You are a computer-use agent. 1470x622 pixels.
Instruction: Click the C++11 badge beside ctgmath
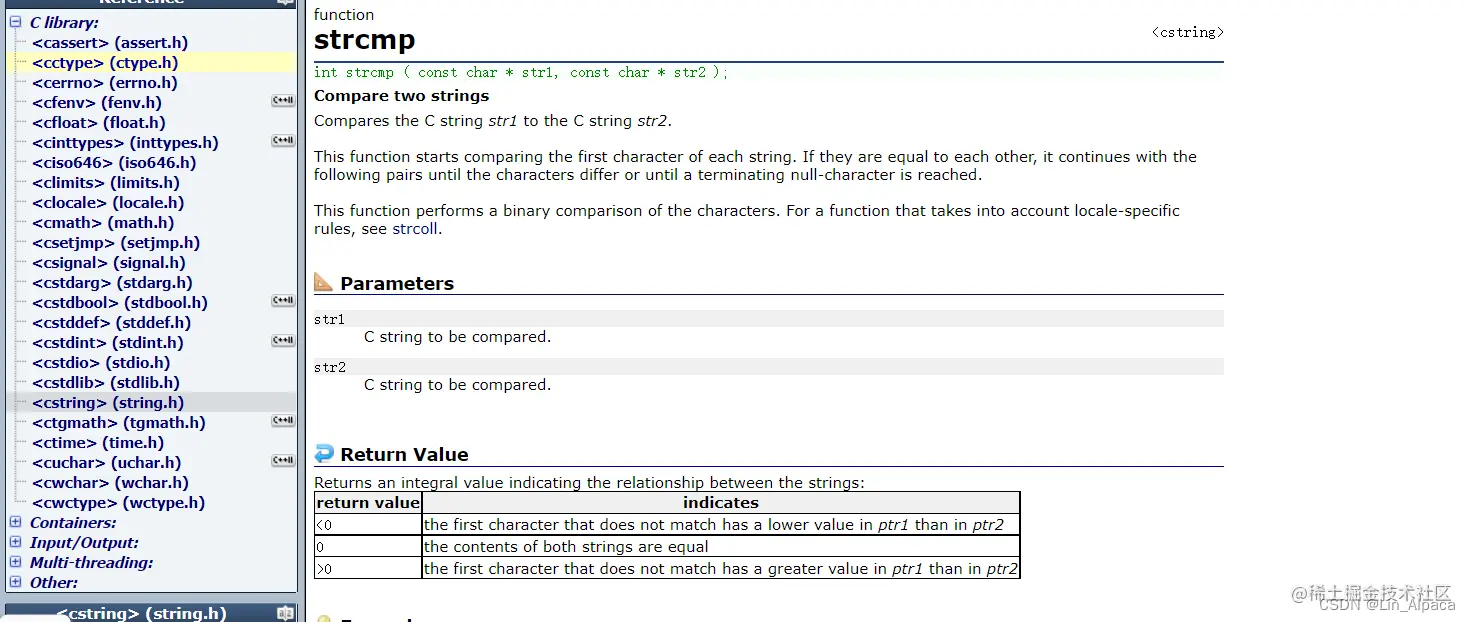tap(283, 421)
